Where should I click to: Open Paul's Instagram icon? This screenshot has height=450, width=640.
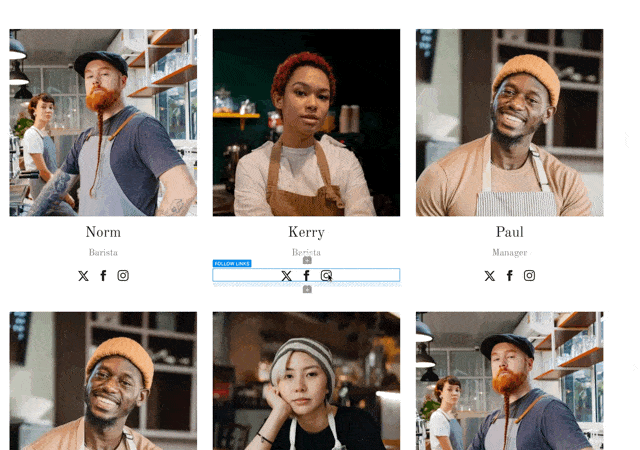(529, 276)
